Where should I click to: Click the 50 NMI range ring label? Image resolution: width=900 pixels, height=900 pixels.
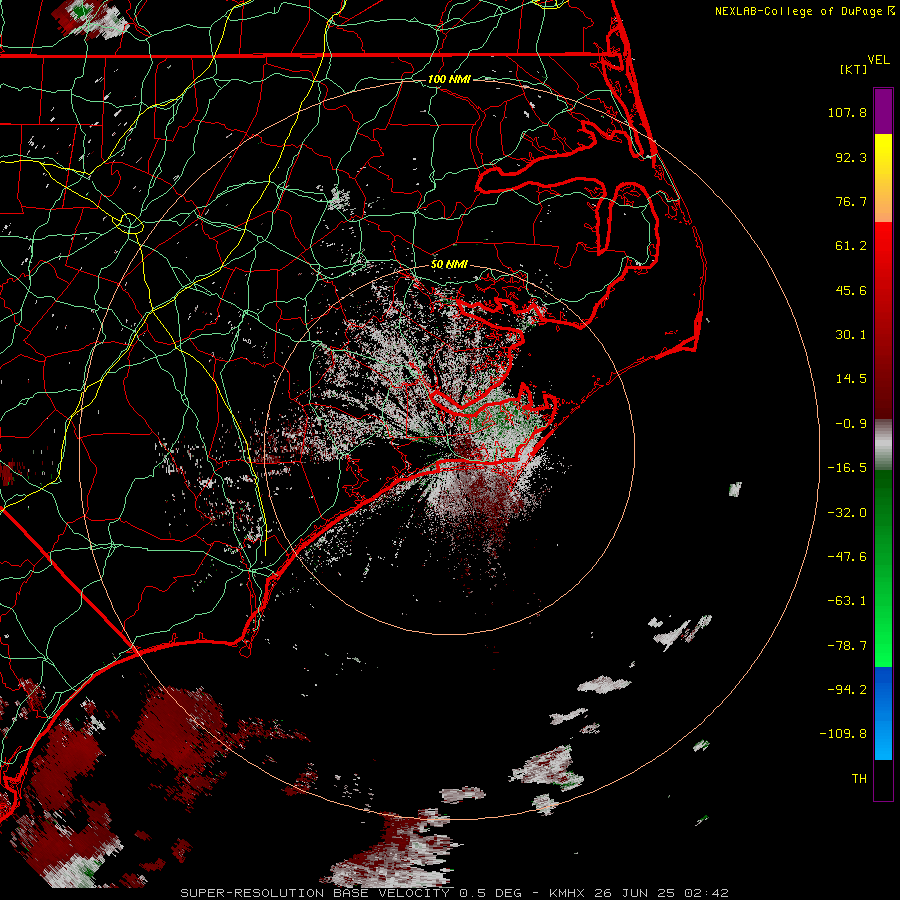pyautogui.click(x=449, y=265)
